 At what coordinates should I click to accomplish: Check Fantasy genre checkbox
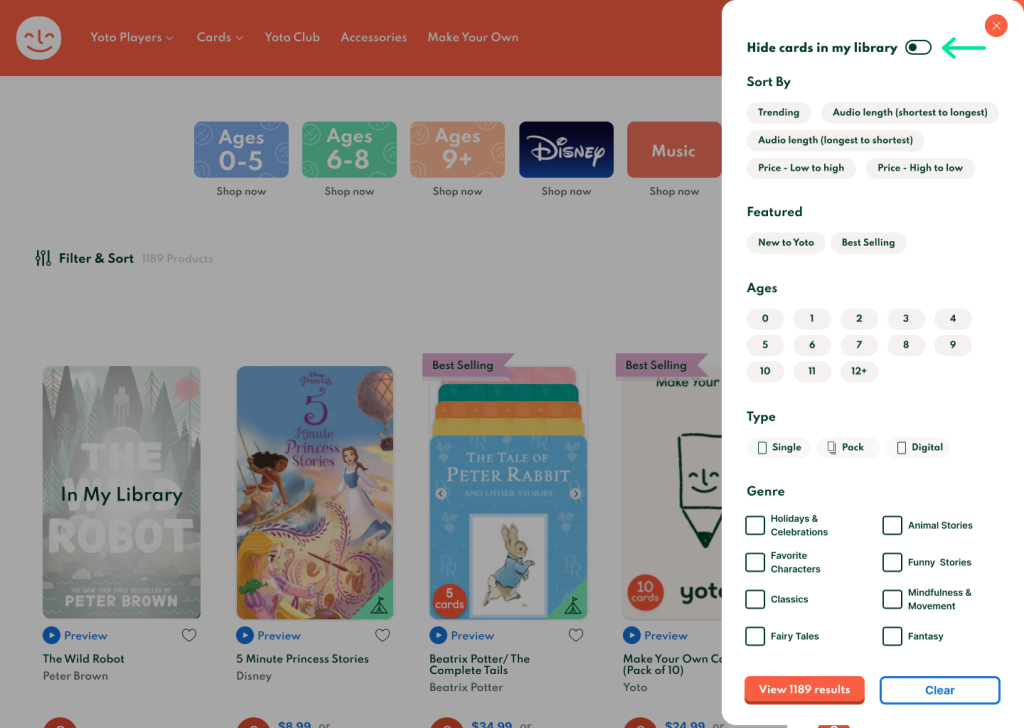pos(892,636)
